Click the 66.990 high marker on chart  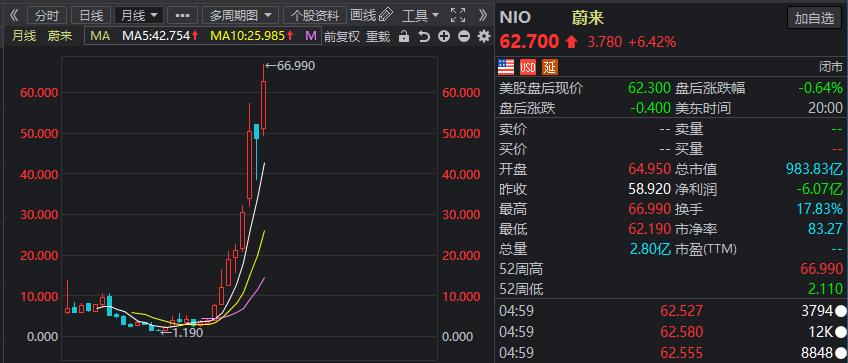pos(289,65)
